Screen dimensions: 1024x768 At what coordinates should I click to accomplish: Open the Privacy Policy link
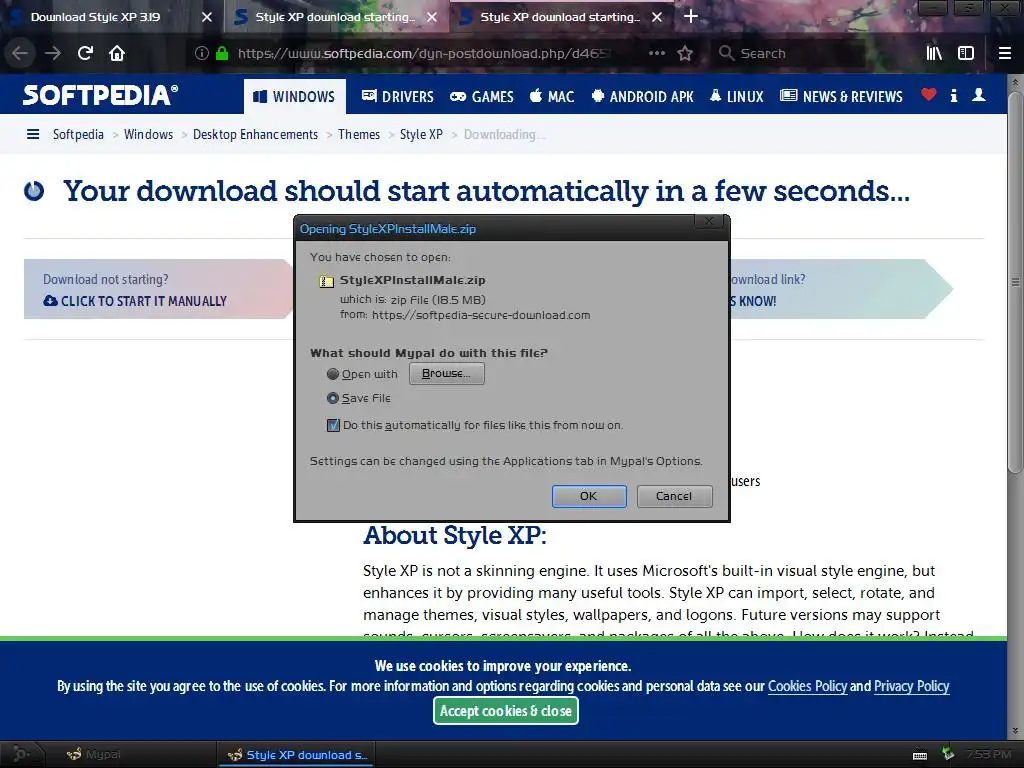912,686
